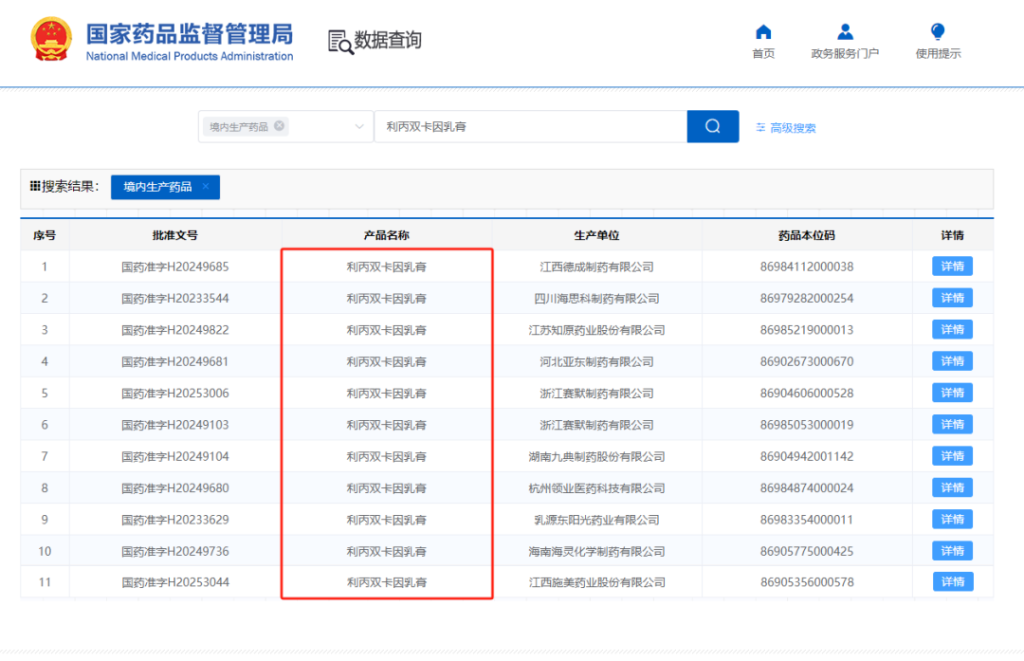Screen dimensions: 1024x661
Task: Click drug code 86904606000528
Action: pyautogui.click(x=807, y=393)
